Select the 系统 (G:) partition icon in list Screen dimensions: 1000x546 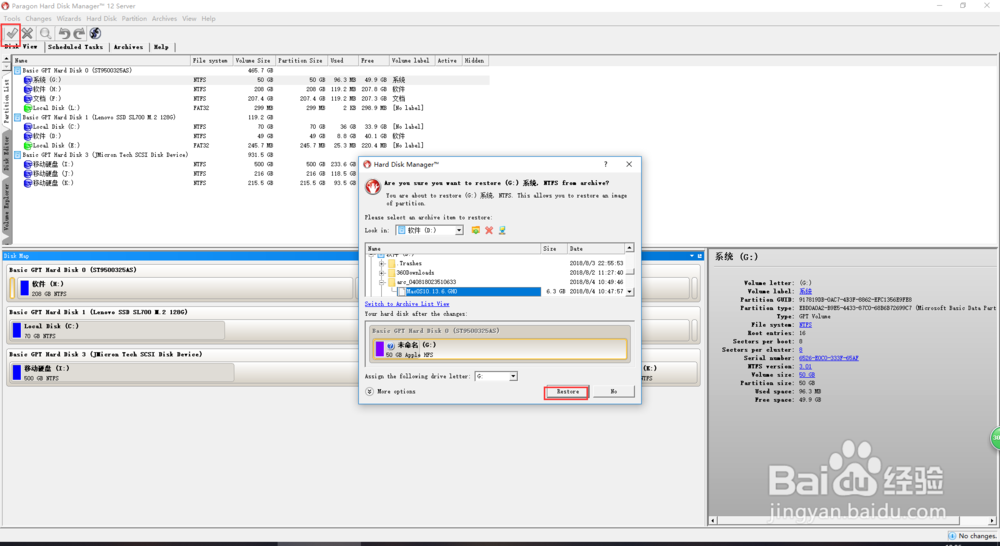pyautogui.click(x=28, y=80)
